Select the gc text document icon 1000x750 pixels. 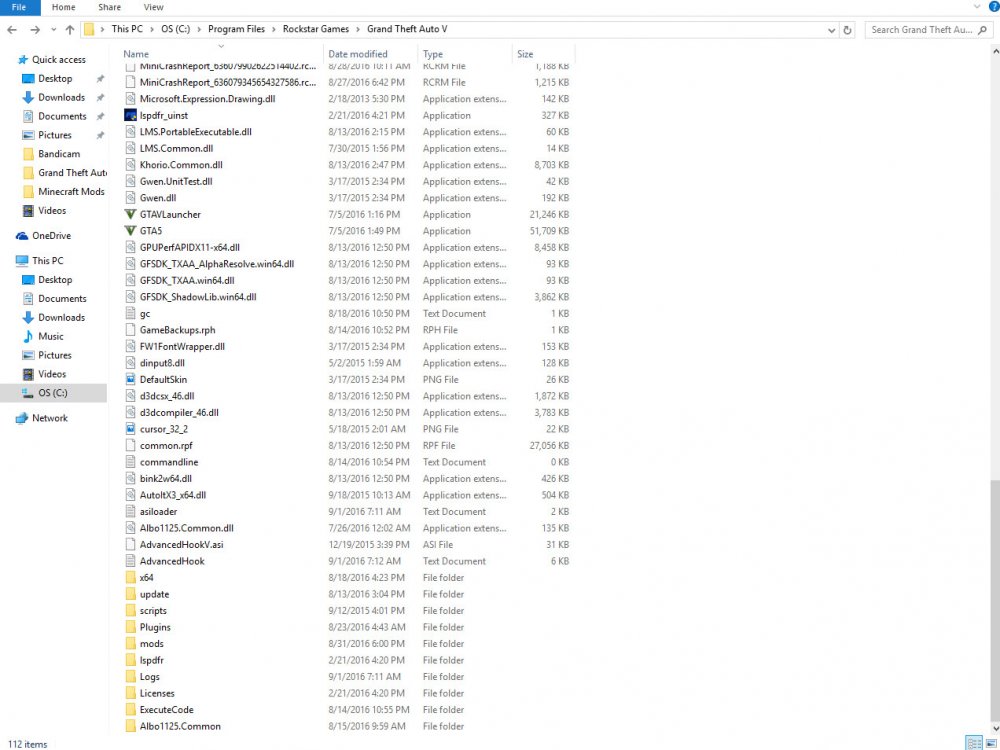[x=130, y=314]
